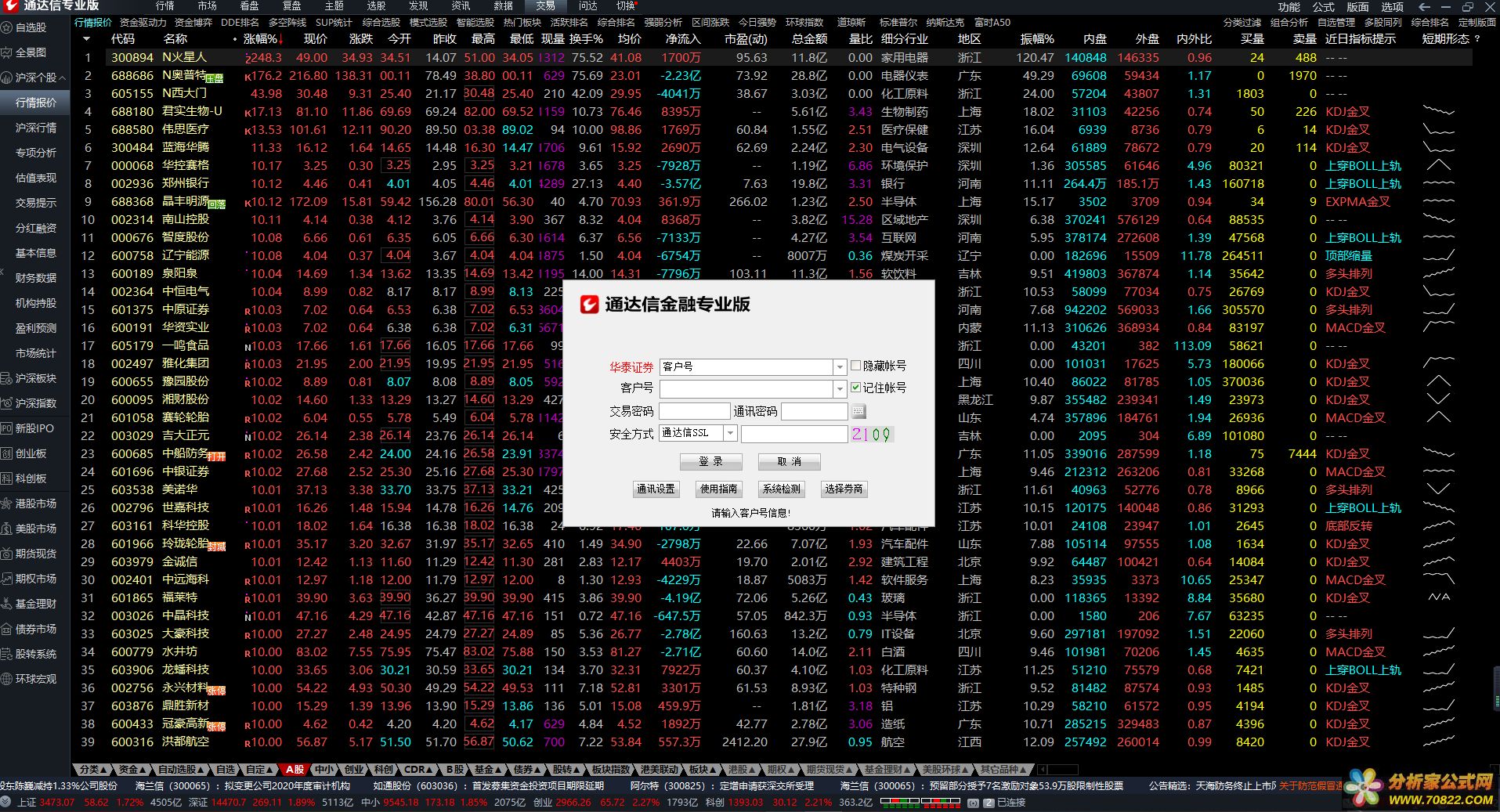Screen dimensions: 1500x812
Task: Open 沪深板块 in the left sidebar
Action: pos(36,378)
